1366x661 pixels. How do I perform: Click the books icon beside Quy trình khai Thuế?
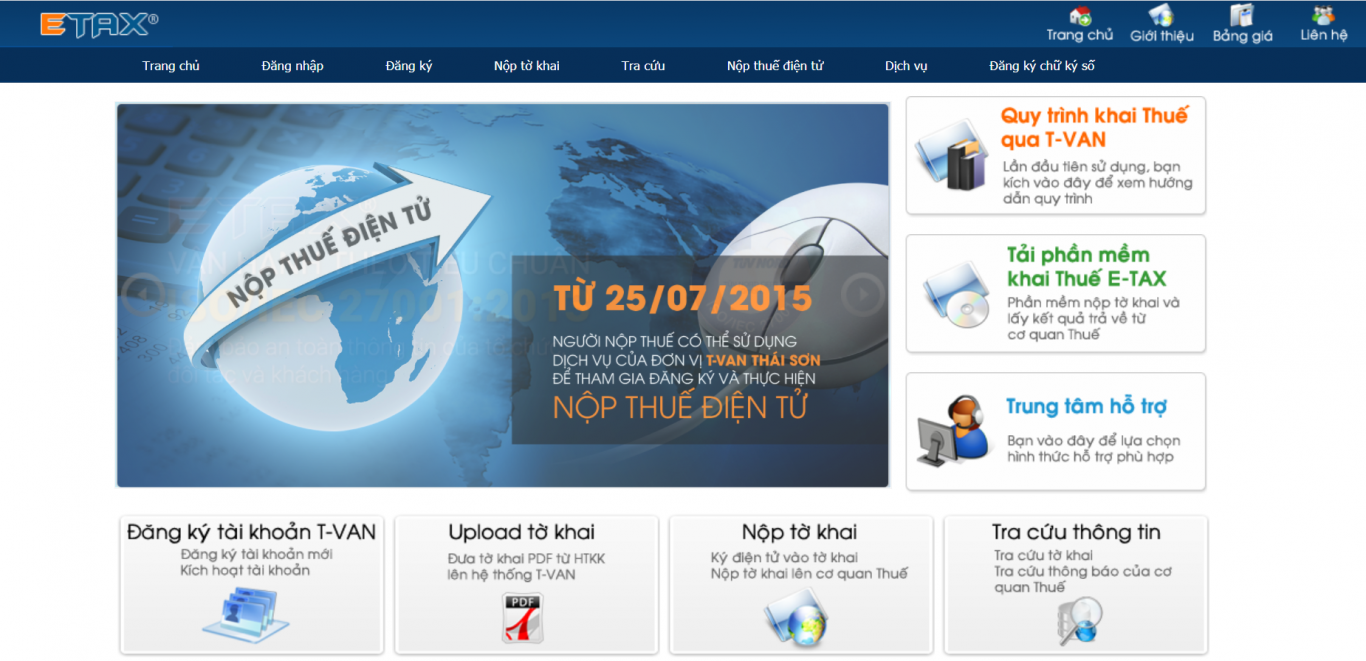point(952,157)
